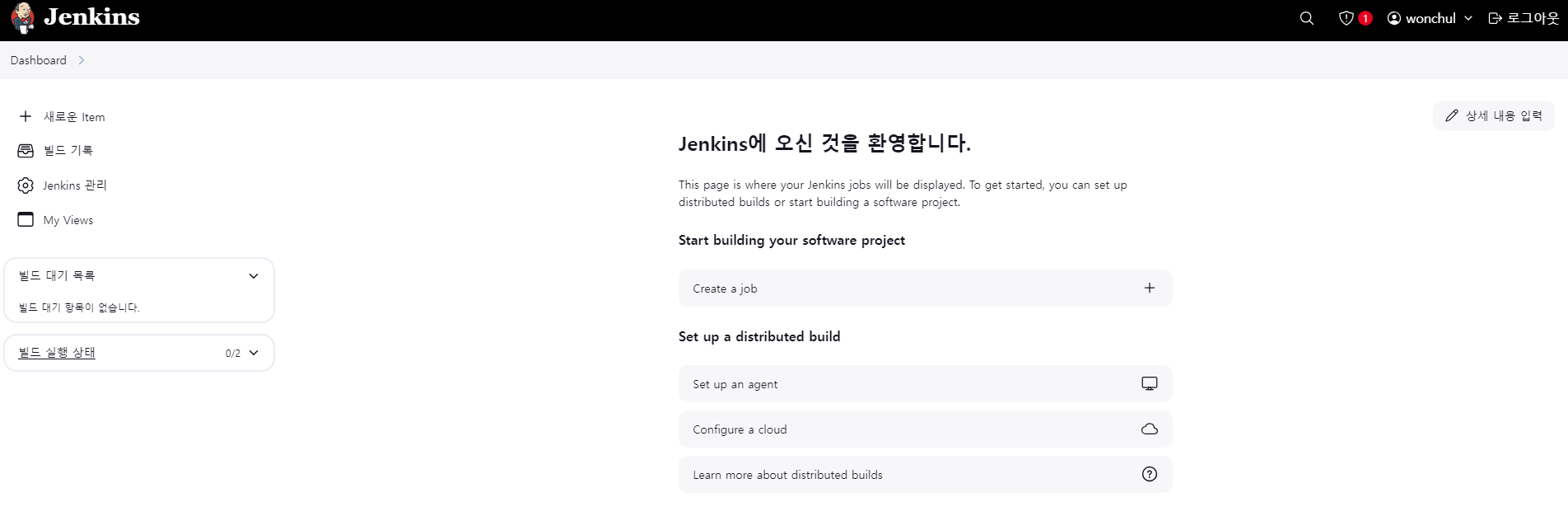Open the search magnifier icon
This screenshot has width=1568, height=516.
click(1306, 18)
